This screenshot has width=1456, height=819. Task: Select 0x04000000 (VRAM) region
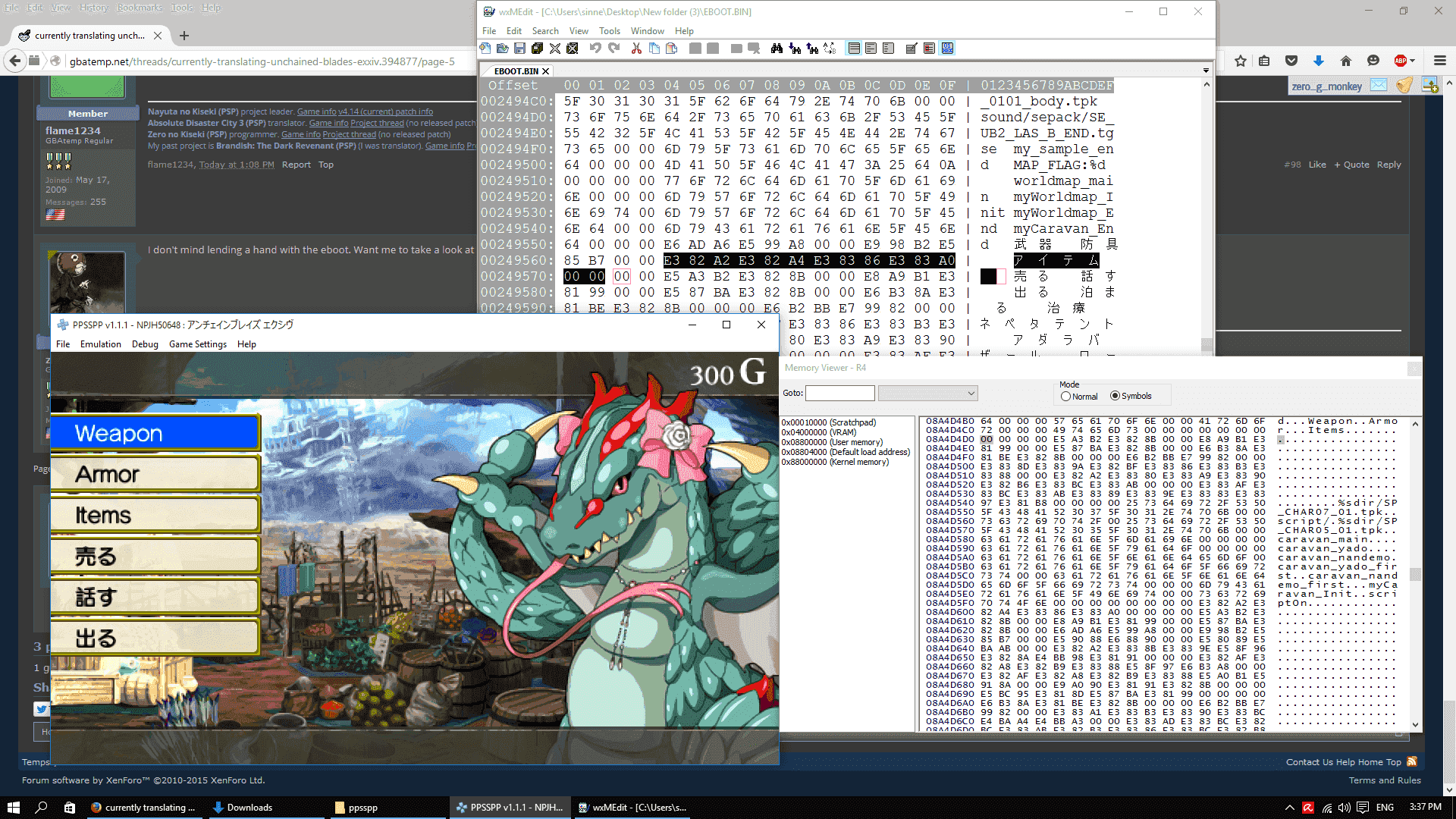[819, 432]
